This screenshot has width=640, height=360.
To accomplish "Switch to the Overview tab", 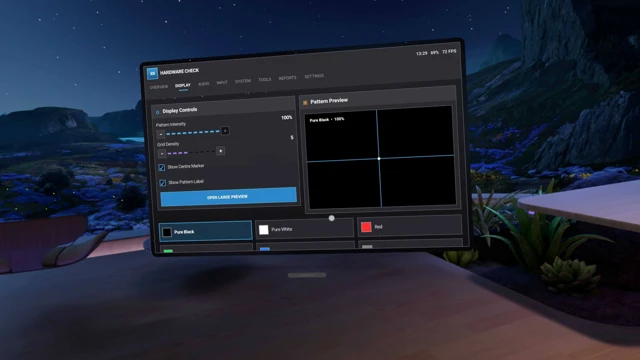I will pyautogui.click(x=159, y=87).
